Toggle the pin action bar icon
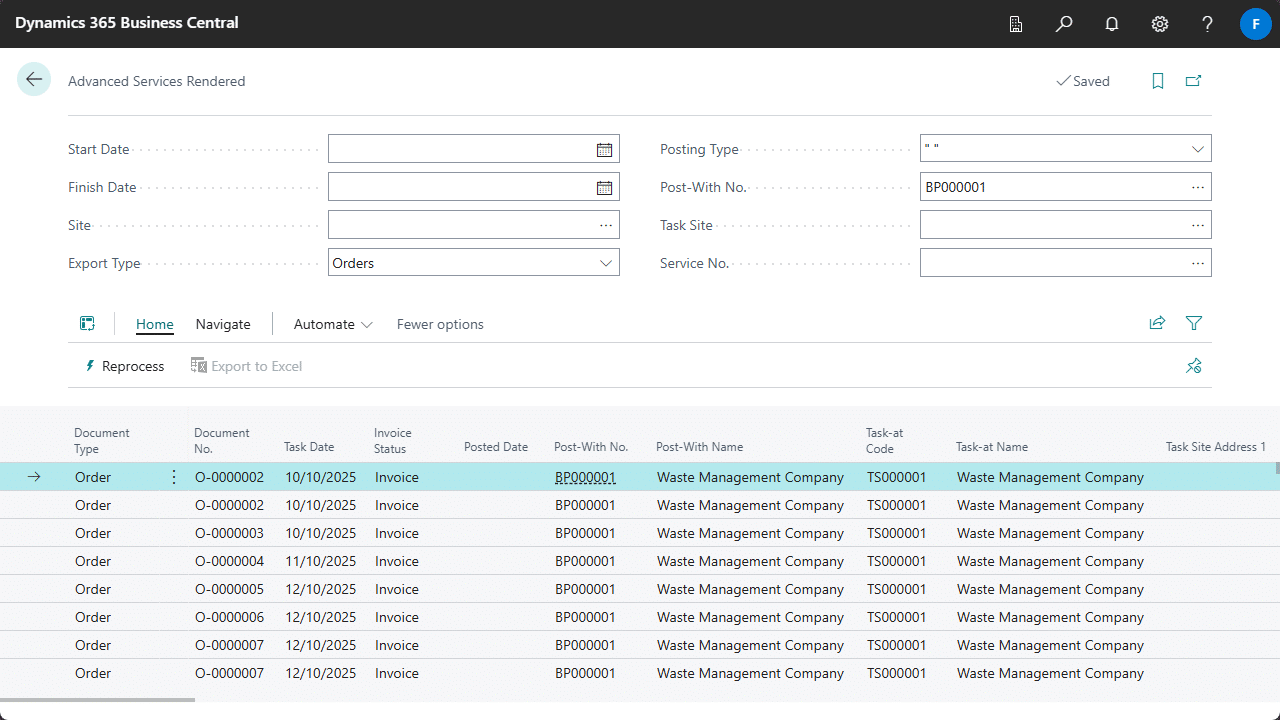Screen dimensions: 1280x720 1193,366
